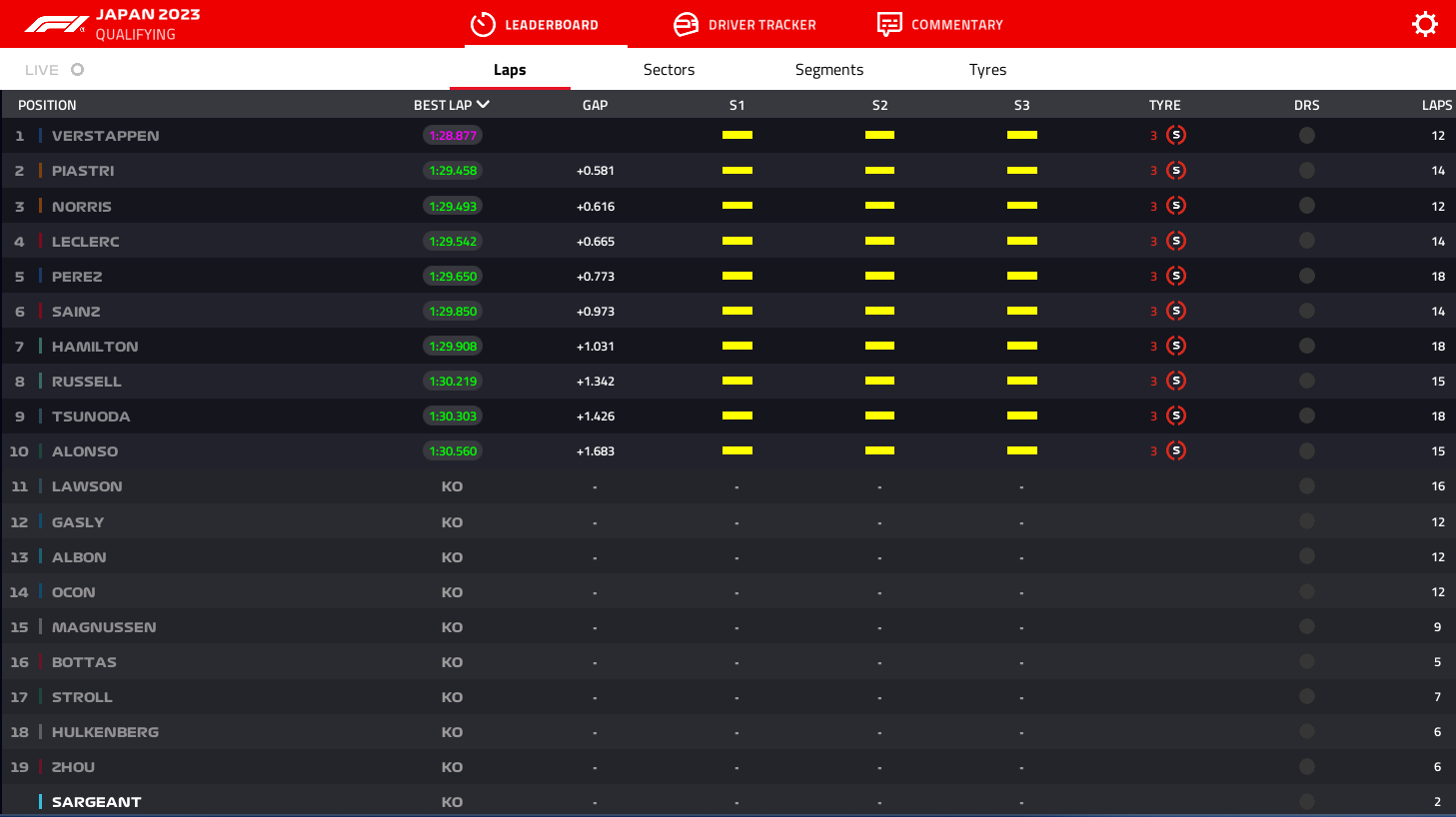Click the Leaderboard stopwatch icon
The height and width of the screenshot is (817, 1456).
483,24
